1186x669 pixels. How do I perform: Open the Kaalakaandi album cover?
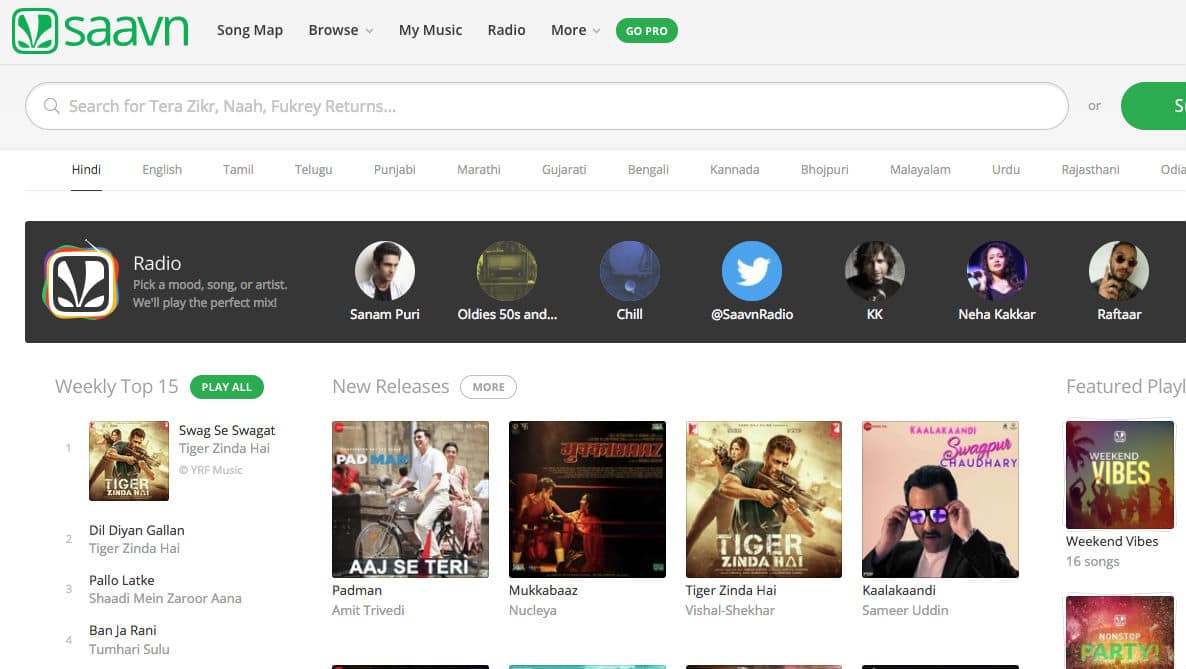coord(940,499)
